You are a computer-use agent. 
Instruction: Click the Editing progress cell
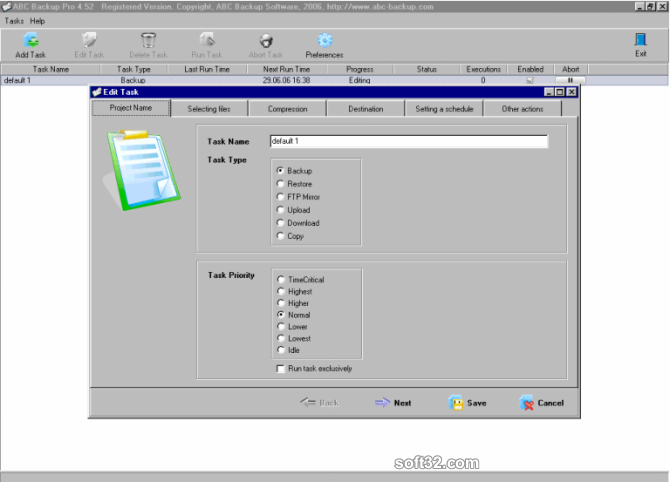(x=359, y=80)
